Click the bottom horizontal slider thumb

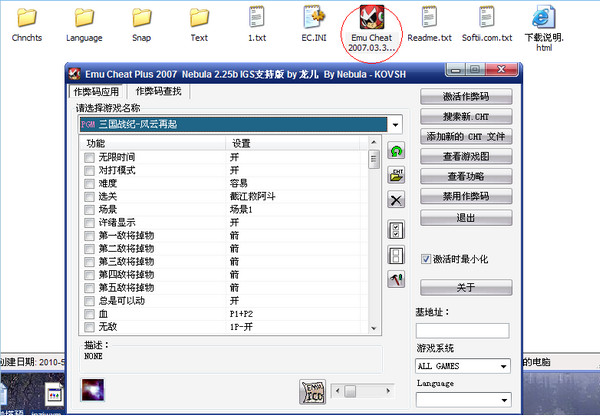(x=350, y=391)
